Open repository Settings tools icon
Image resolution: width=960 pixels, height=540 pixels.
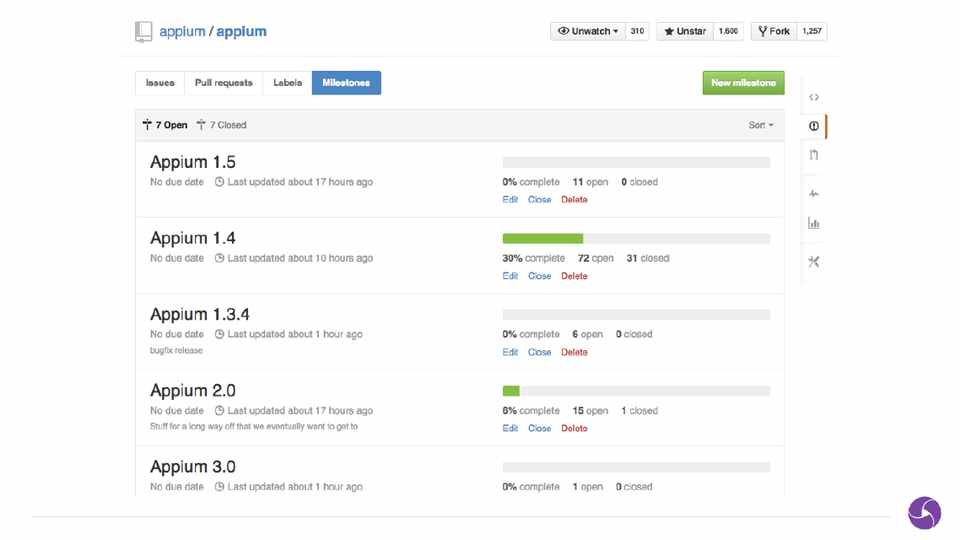pyautogui.click(x=814, y=262)
